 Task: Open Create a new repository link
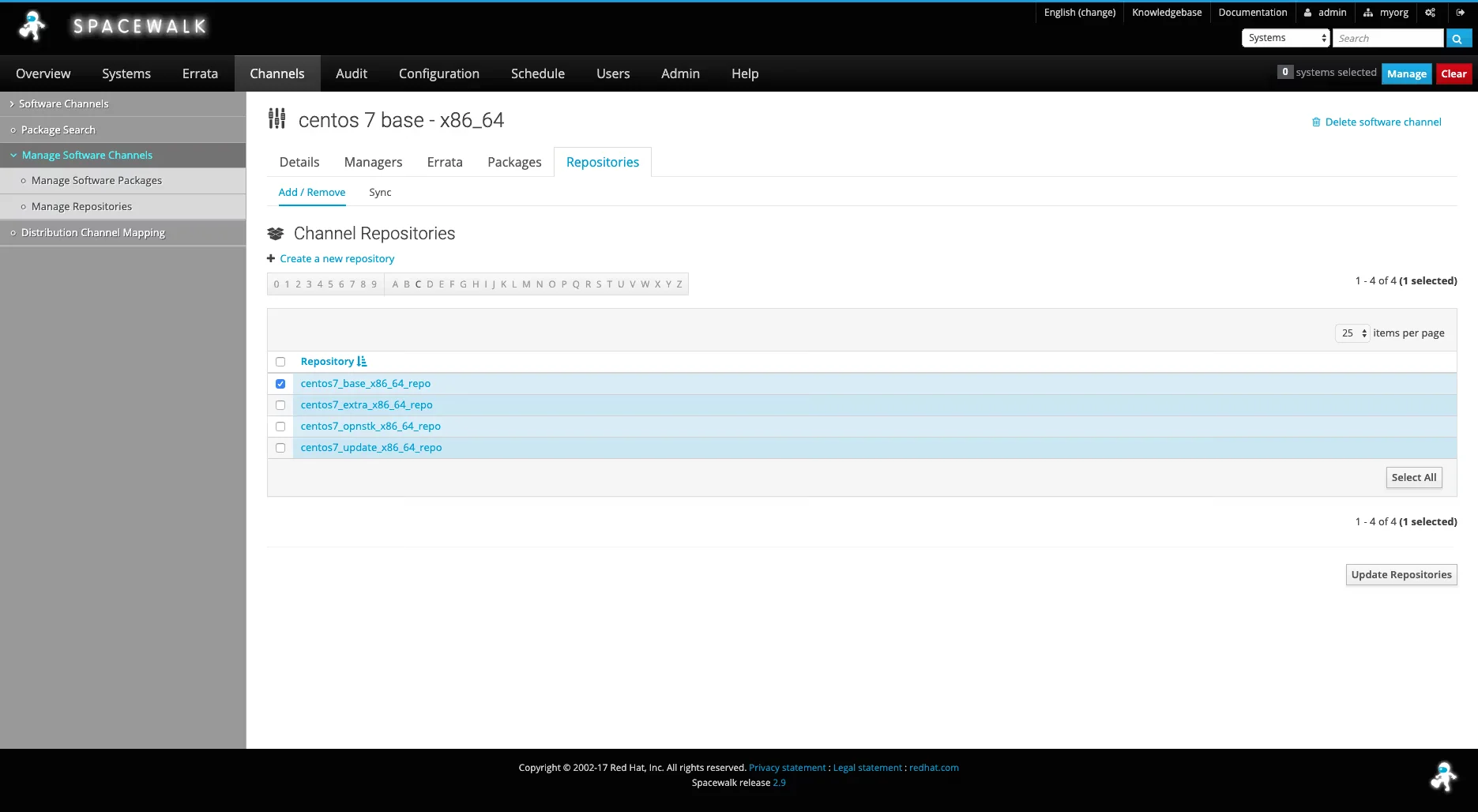pyautogui.click(x=337, y=258)
